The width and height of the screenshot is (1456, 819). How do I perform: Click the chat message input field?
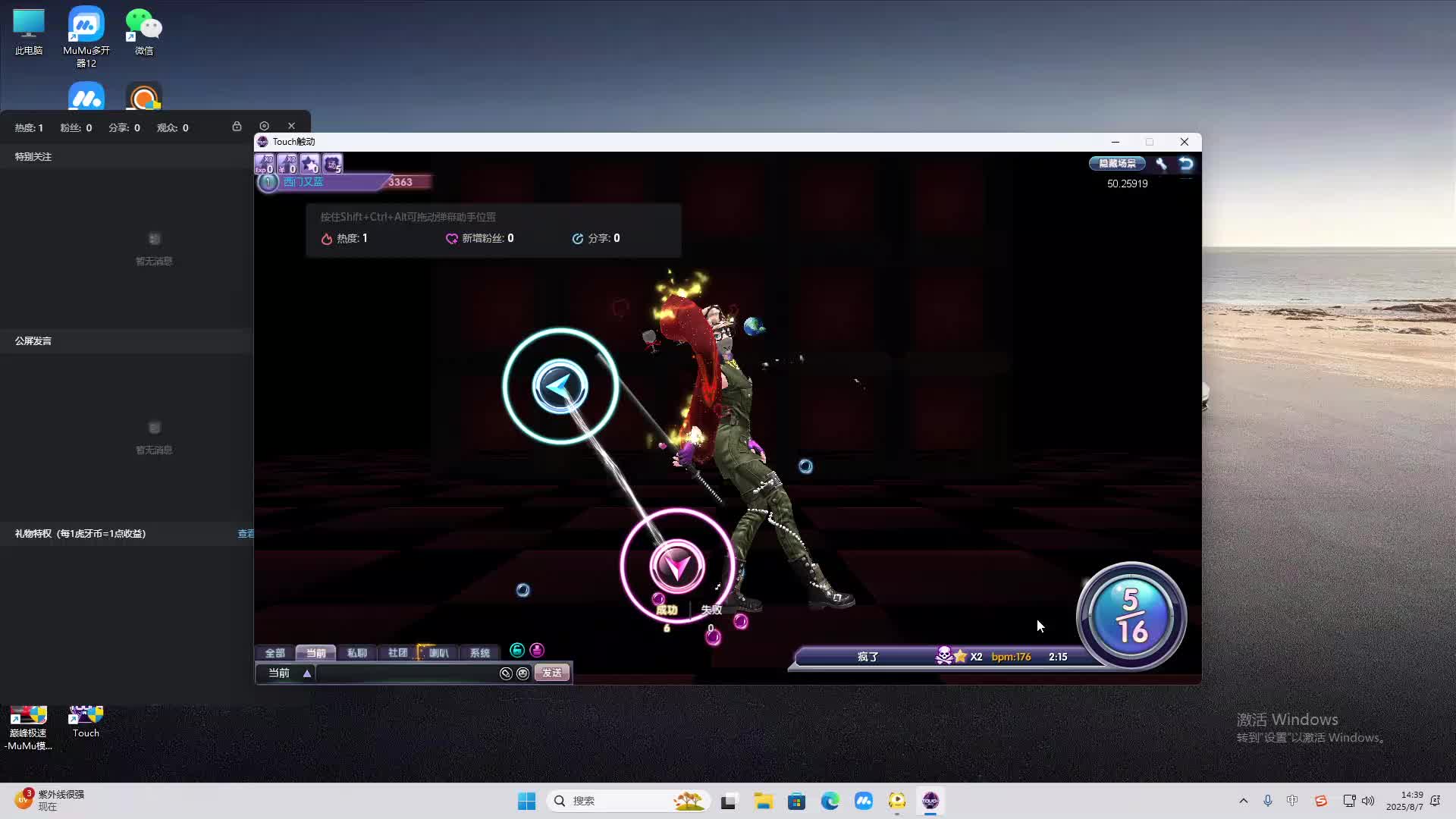tap(406, 673)
